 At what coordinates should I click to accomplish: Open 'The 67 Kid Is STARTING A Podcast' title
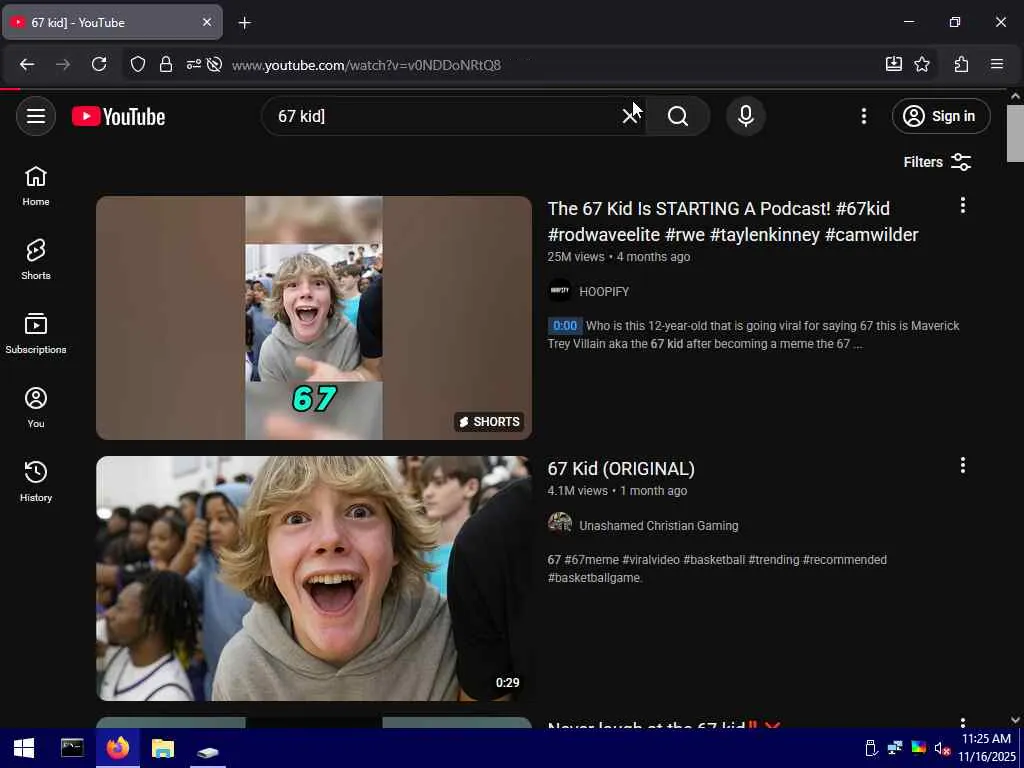click(x=733, y=221)
